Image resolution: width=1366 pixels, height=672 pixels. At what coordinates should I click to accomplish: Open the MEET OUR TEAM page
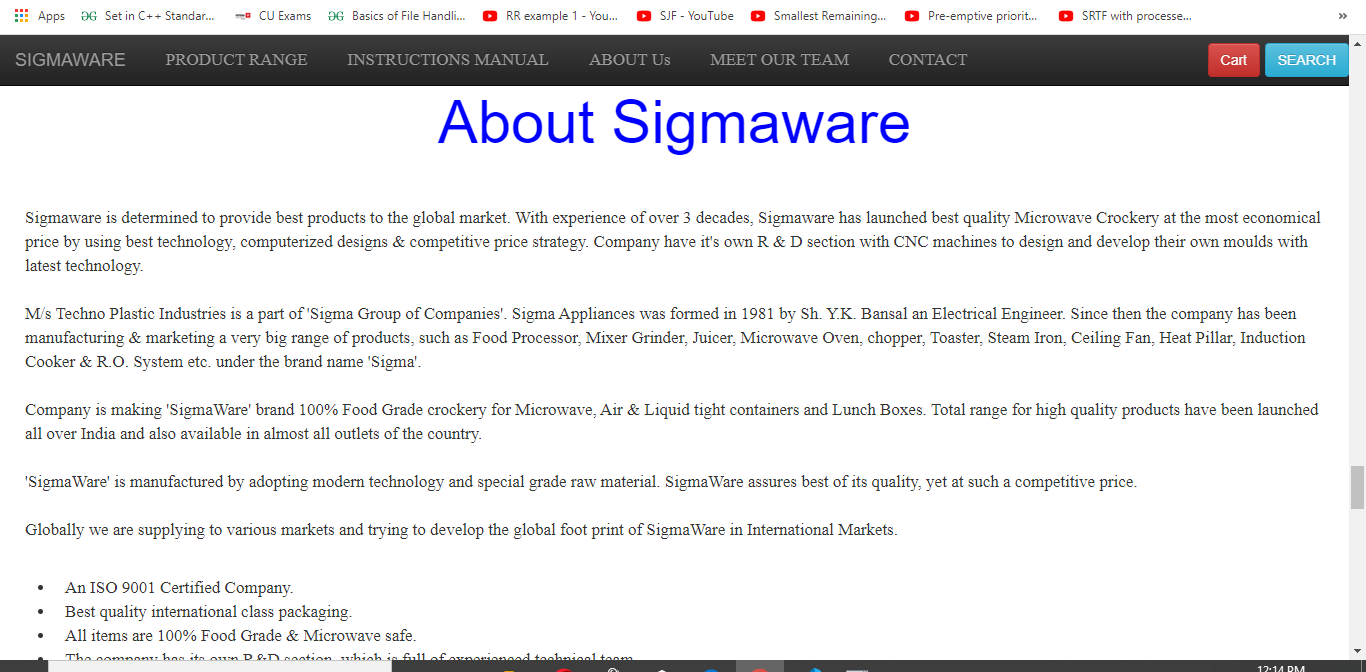click(779, 60)
